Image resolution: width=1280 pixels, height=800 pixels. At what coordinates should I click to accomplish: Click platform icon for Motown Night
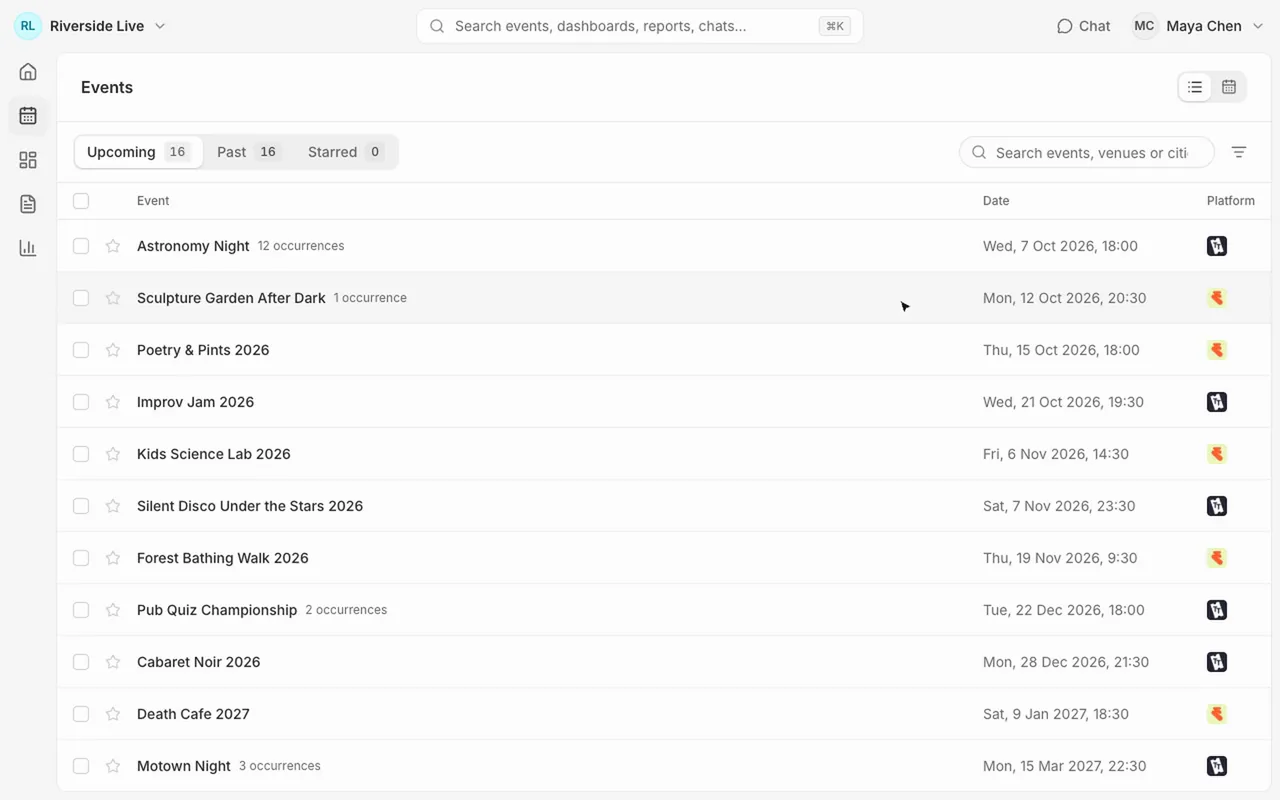[x=1217, y=766]
